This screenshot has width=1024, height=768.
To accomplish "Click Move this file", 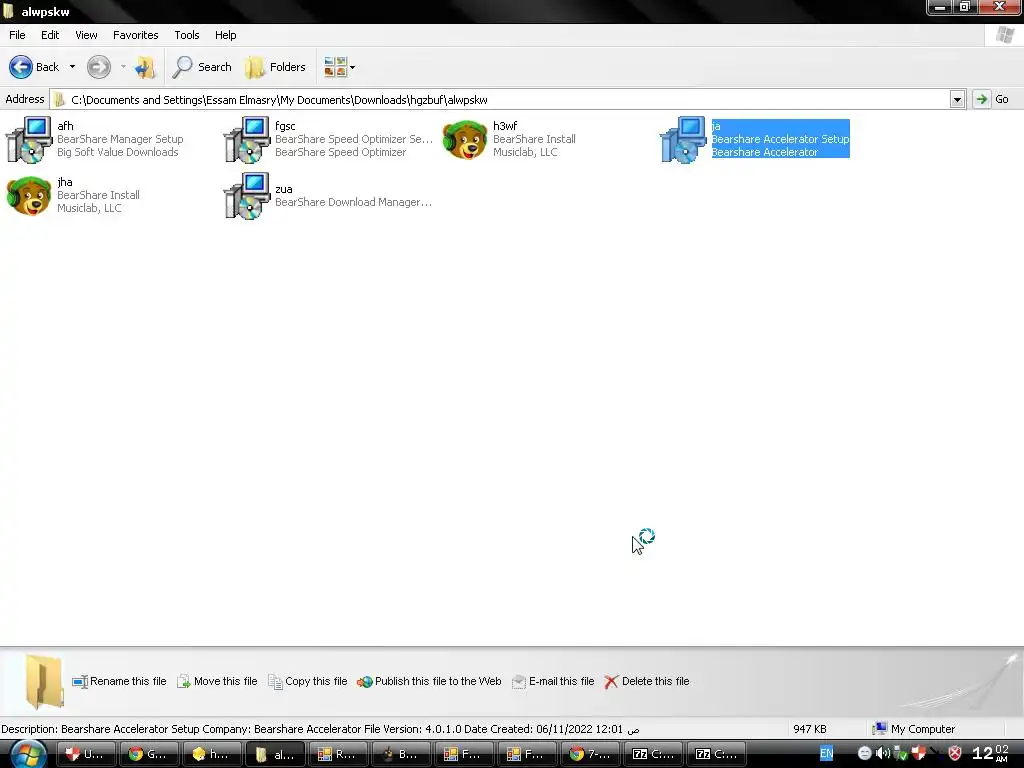I will (x=217, y=681).
